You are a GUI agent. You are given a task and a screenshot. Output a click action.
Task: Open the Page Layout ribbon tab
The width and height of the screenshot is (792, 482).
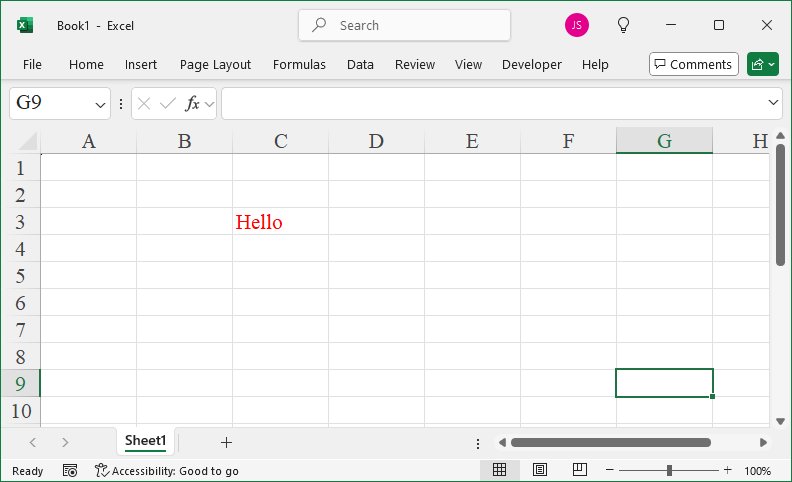(215, 64)
